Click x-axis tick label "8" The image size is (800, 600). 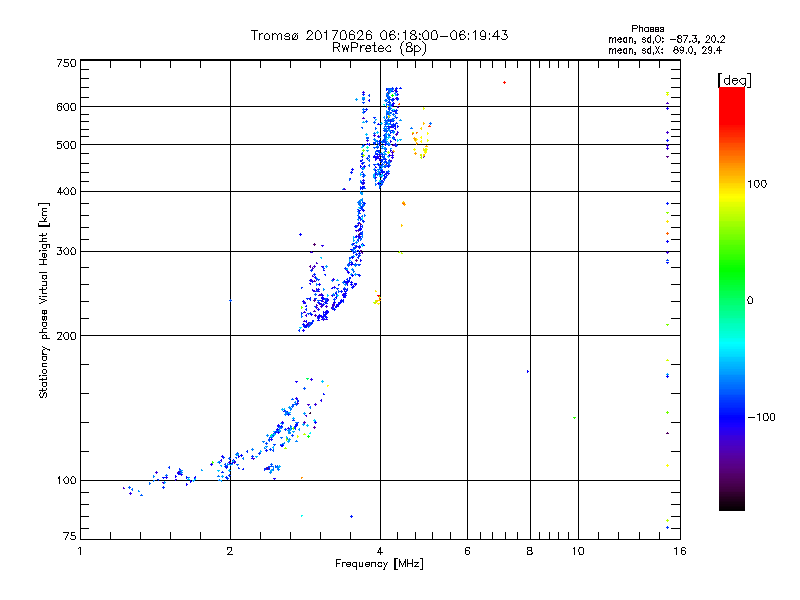pyautogui.click(x=530, y=551)
